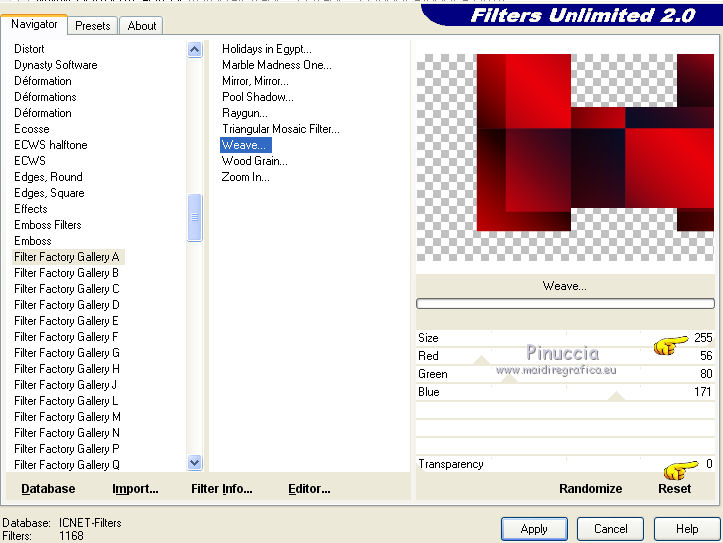Viewport: 723px width, 543px height.
Task: Choose the Zoom In filter
Action: tap(245, 177)
